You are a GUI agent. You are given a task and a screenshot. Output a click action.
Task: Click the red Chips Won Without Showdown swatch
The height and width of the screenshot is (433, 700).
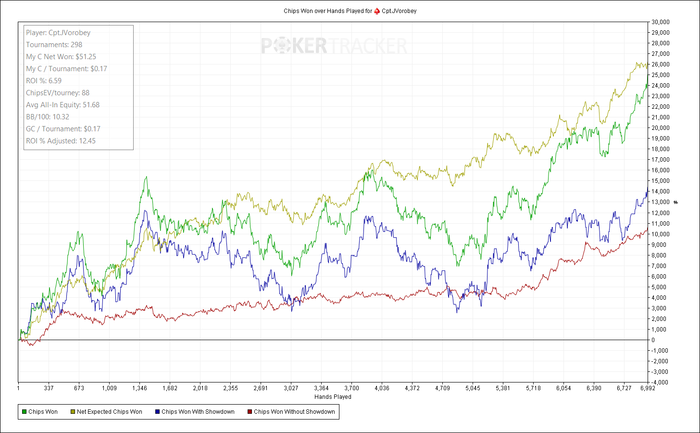click(250, 412)
